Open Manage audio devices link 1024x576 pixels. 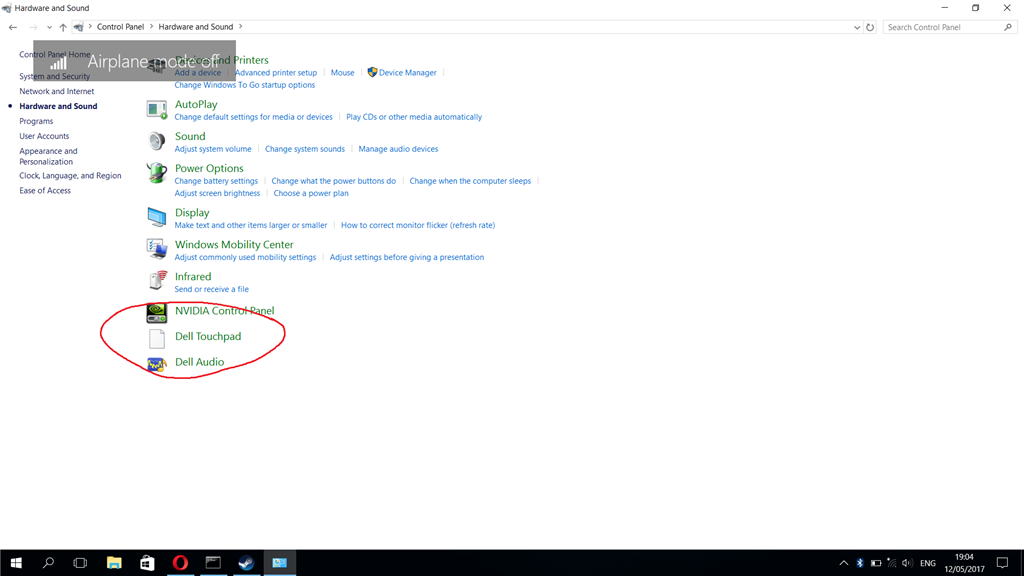(x=398, y=149)
